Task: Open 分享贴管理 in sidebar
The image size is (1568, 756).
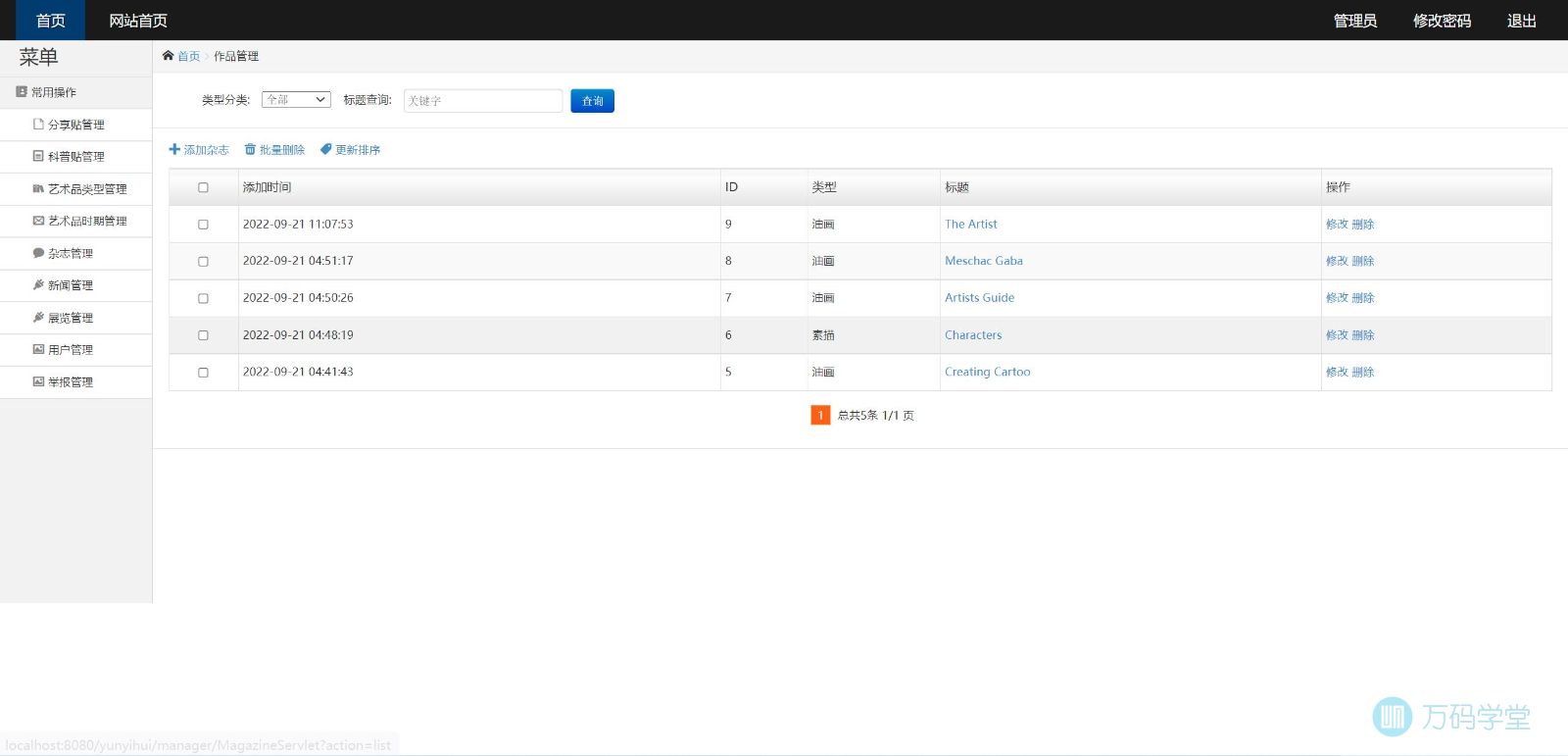Action: [76, 125]
